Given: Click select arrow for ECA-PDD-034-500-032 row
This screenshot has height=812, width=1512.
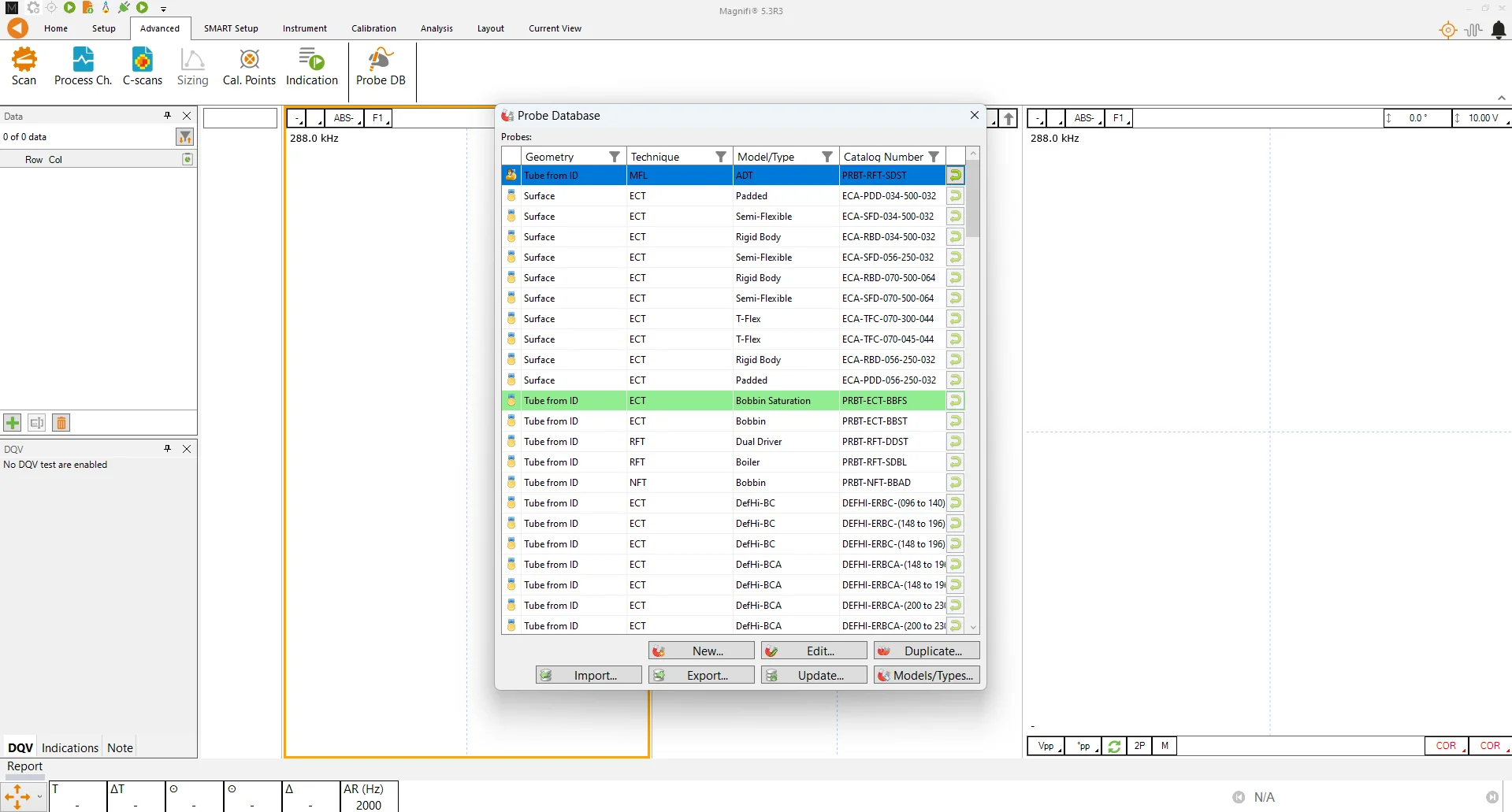Looking at the screenshot, I should tap(955, 195).
